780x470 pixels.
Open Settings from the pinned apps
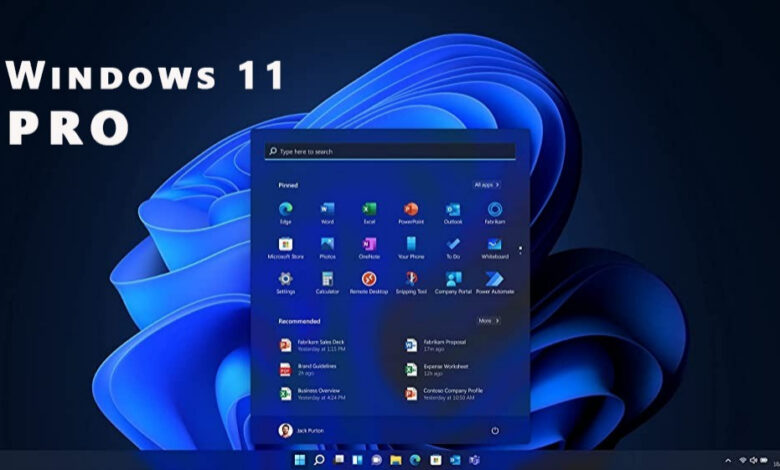pyautogui.click(x=285, y=280)
